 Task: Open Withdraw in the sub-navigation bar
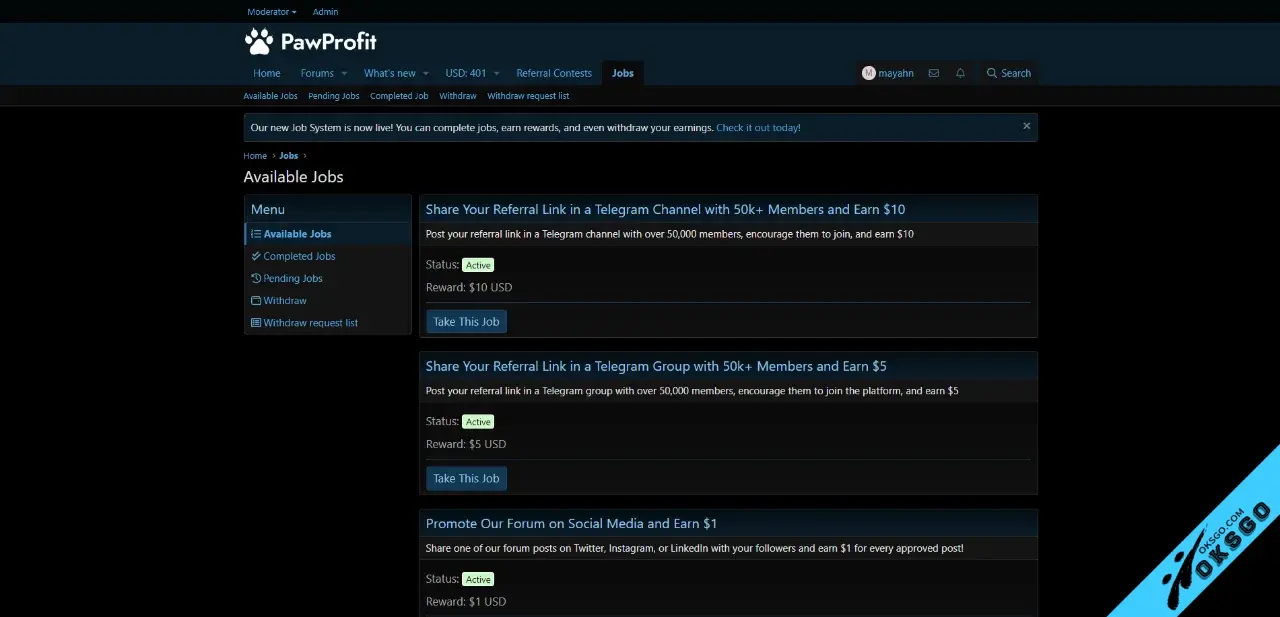pos(458,96)
